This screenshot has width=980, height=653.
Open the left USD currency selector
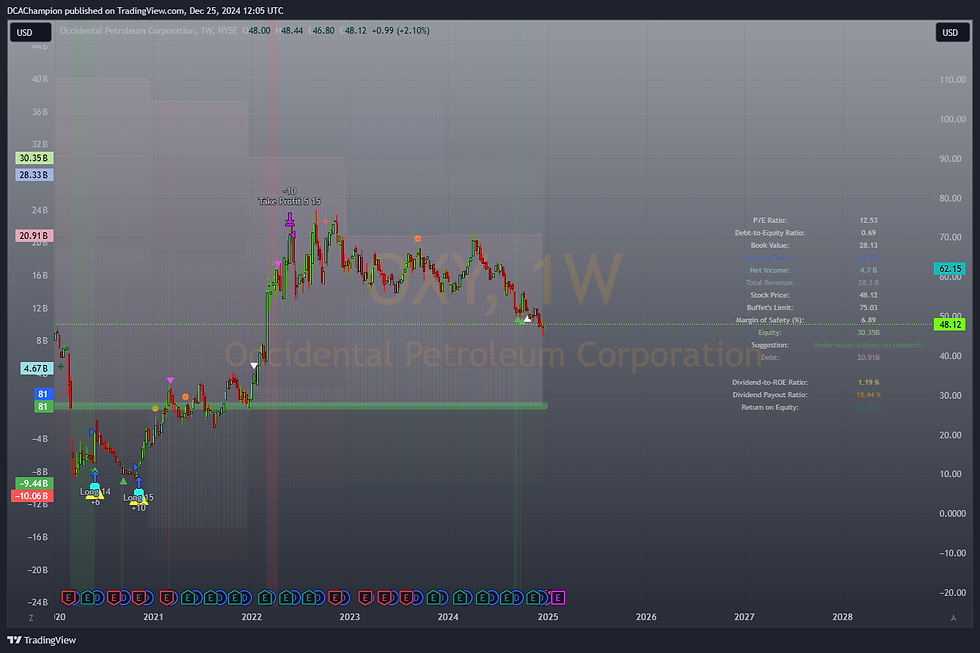(x=30, y=32)
